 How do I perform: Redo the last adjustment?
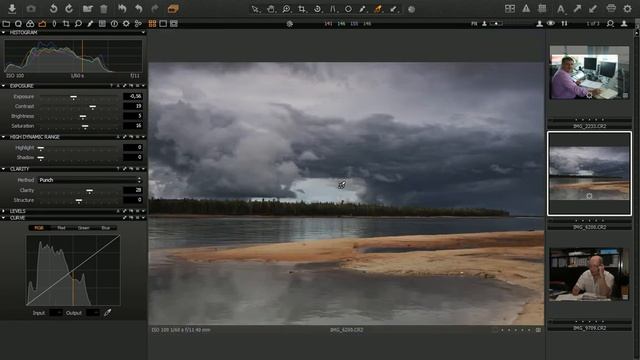coord(155,8)
